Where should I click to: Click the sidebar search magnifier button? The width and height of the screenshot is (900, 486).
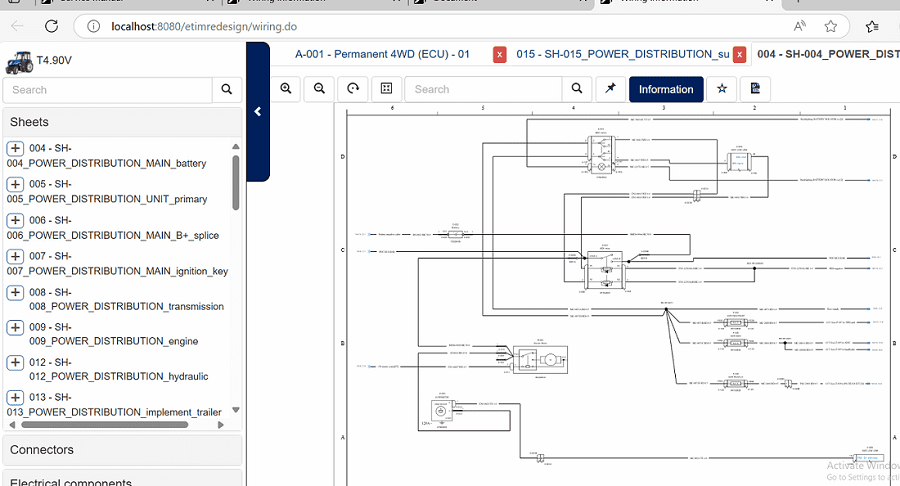coord(227,90)
